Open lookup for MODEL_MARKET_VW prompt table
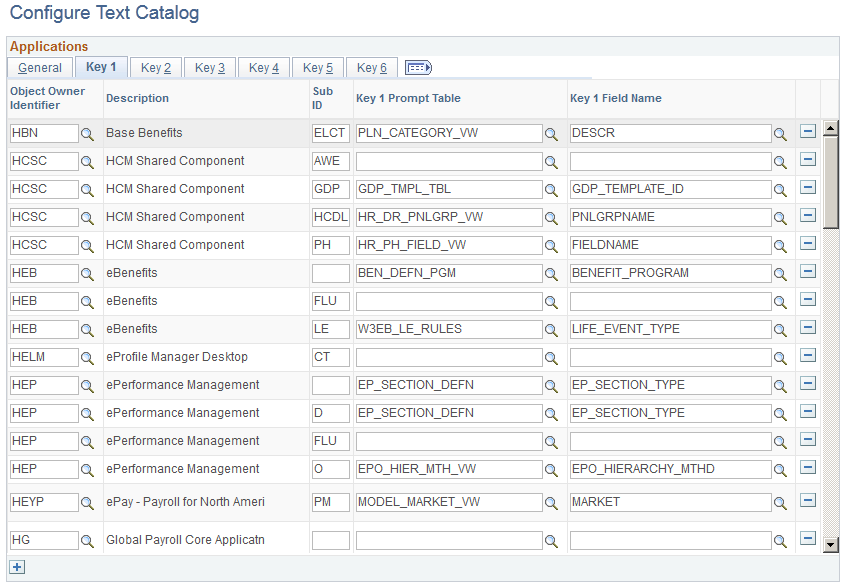The width and height of the screenshot is (852, 587). pos(551,502)
